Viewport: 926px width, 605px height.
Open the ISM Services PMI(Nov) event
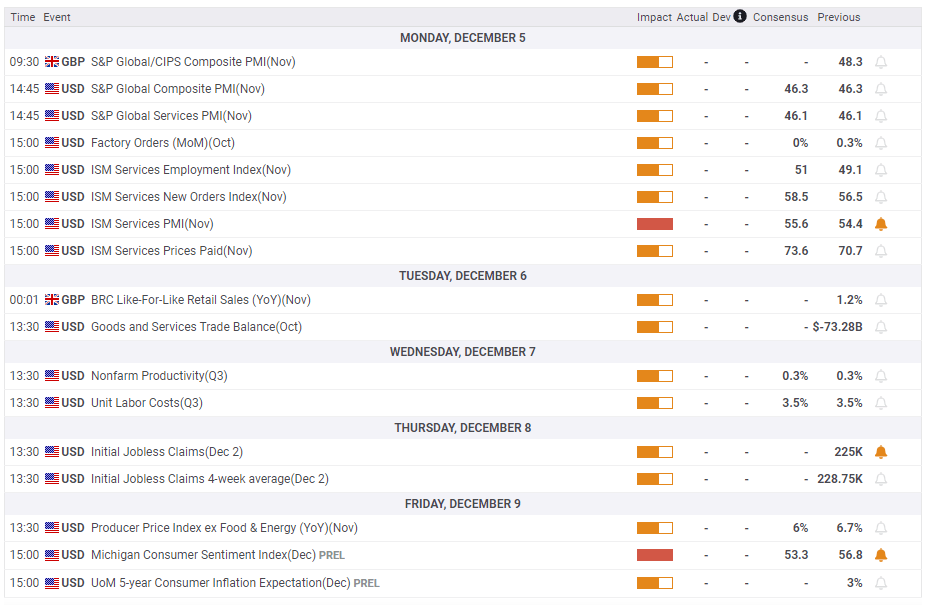click(x=152, y=224)
